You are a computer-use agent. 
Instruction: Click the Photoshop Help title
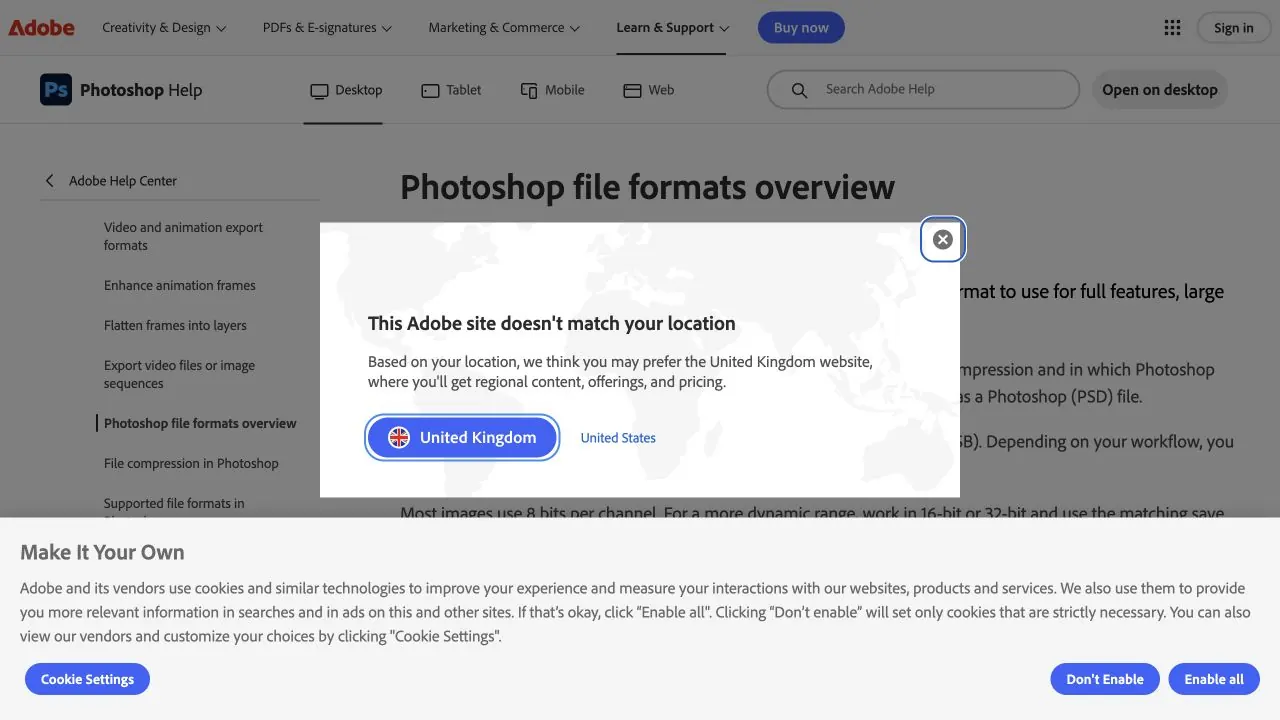(141, 90)
